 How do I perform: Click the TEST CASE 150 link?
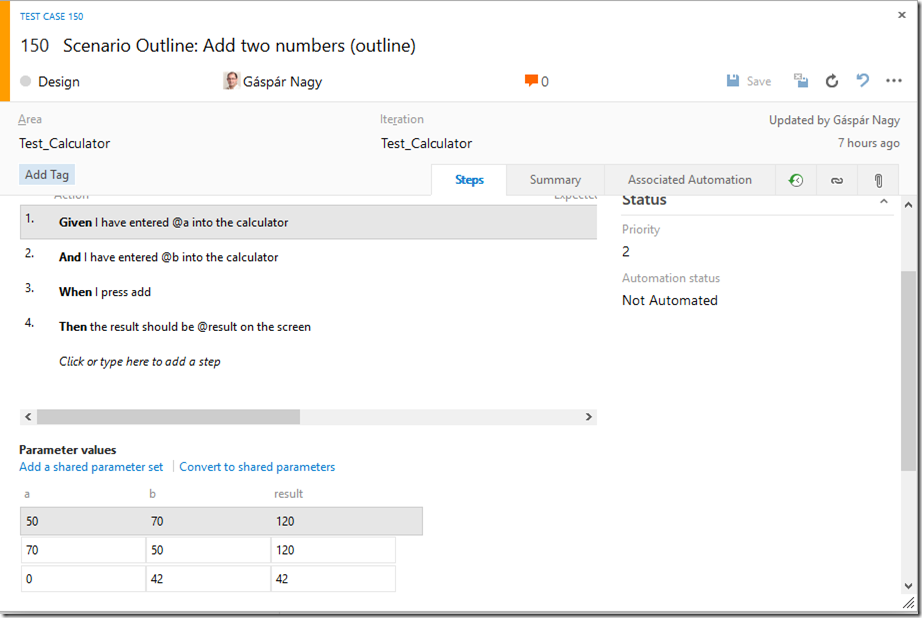click(52, 16)
